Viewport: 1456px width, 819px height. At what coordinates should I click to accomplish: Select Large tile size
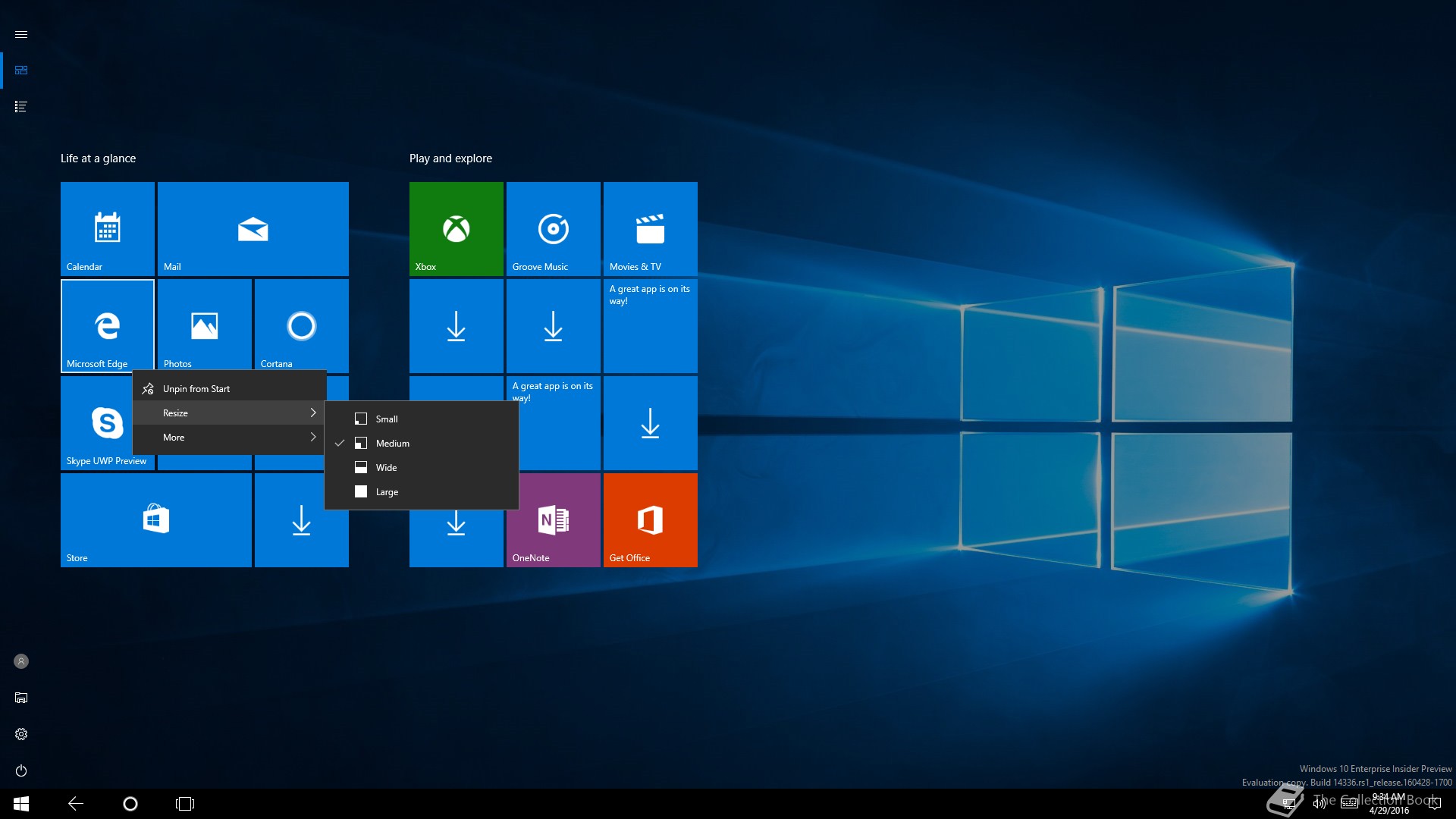[x=422, y=491]
